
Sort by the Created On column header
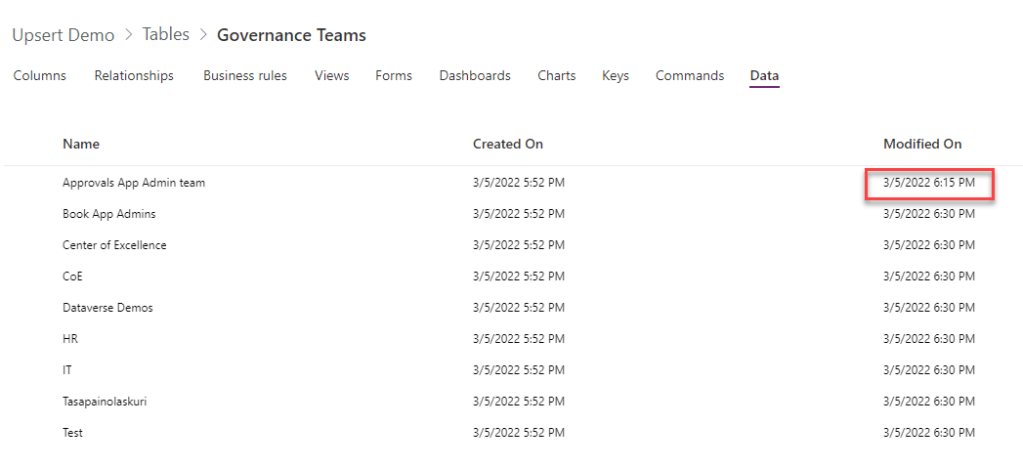[508, 144]
